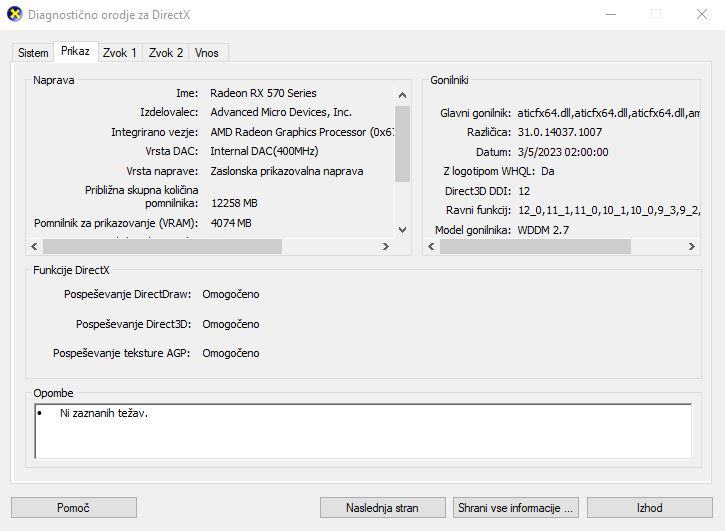Viewport: 725px width, 531px height.
Task: Click the DirectX icon in title bar
Action: click(x=15, y=14)
